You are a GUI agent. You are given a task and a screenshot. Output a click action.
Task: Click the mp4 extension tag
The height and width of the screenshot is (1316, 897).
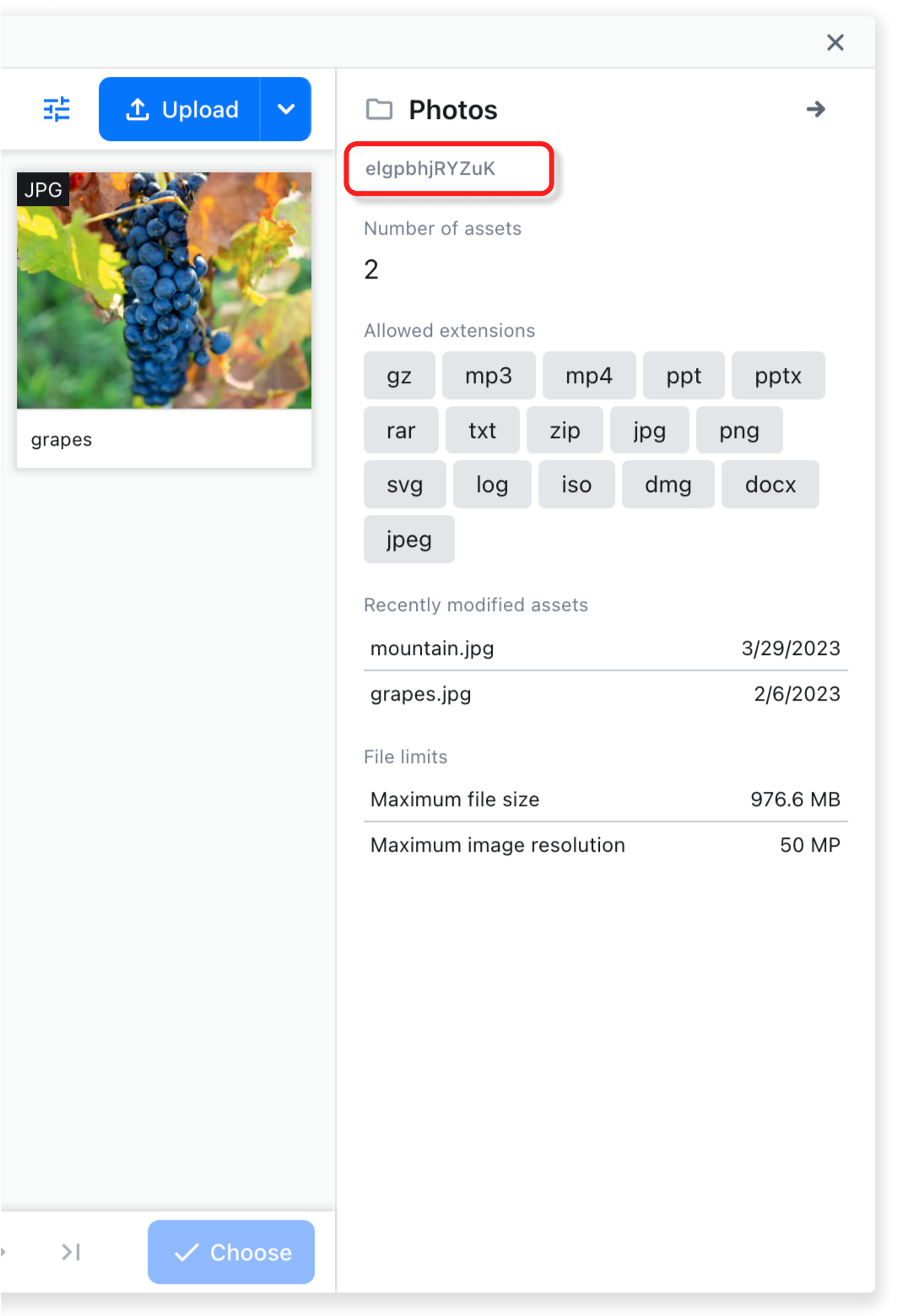click(588, 376)
